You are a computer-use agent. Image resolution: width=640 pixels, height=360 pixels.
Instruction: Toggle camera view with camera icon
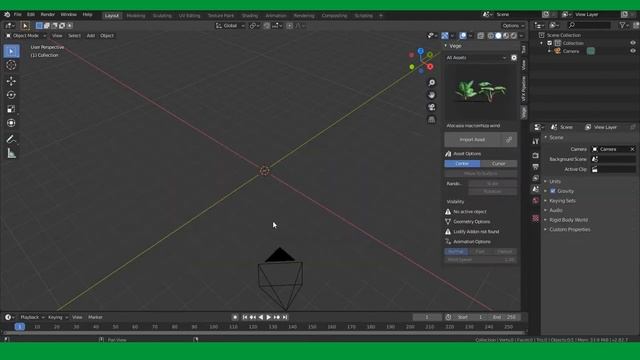coord(431,107)
